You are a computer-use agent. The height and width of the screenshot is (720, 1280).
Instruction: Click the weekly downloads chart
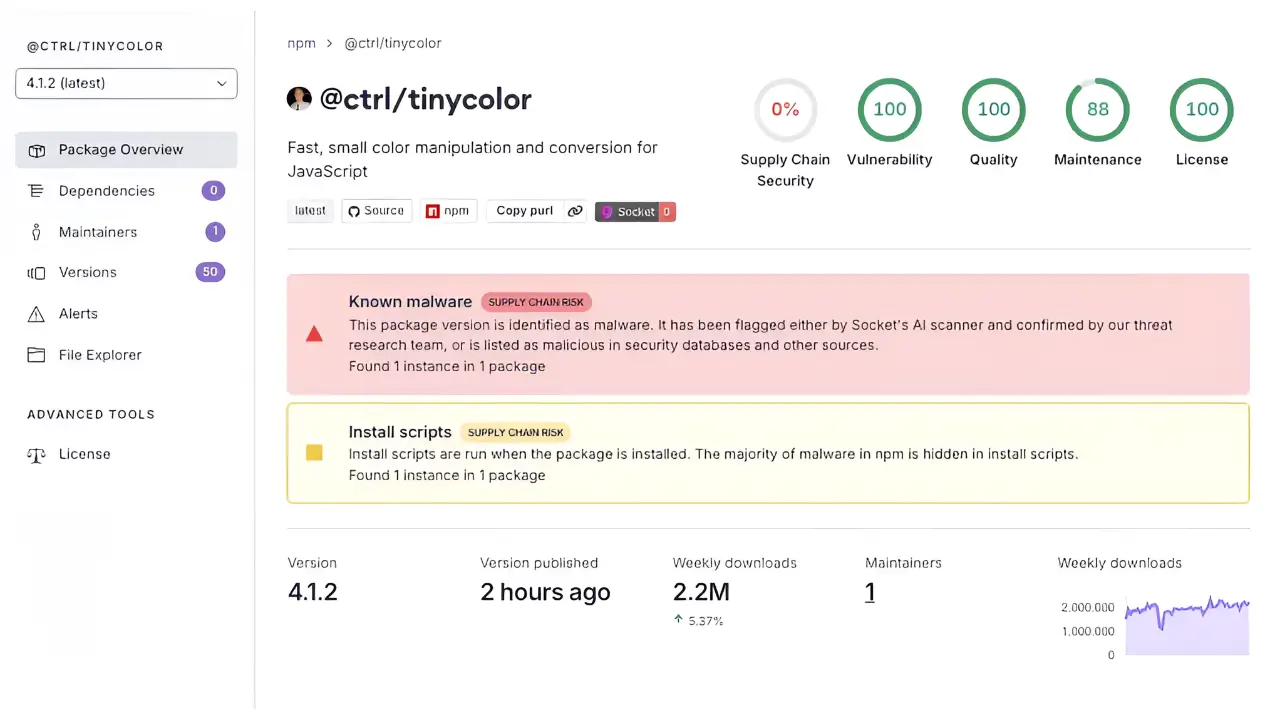pos(1186,627)
